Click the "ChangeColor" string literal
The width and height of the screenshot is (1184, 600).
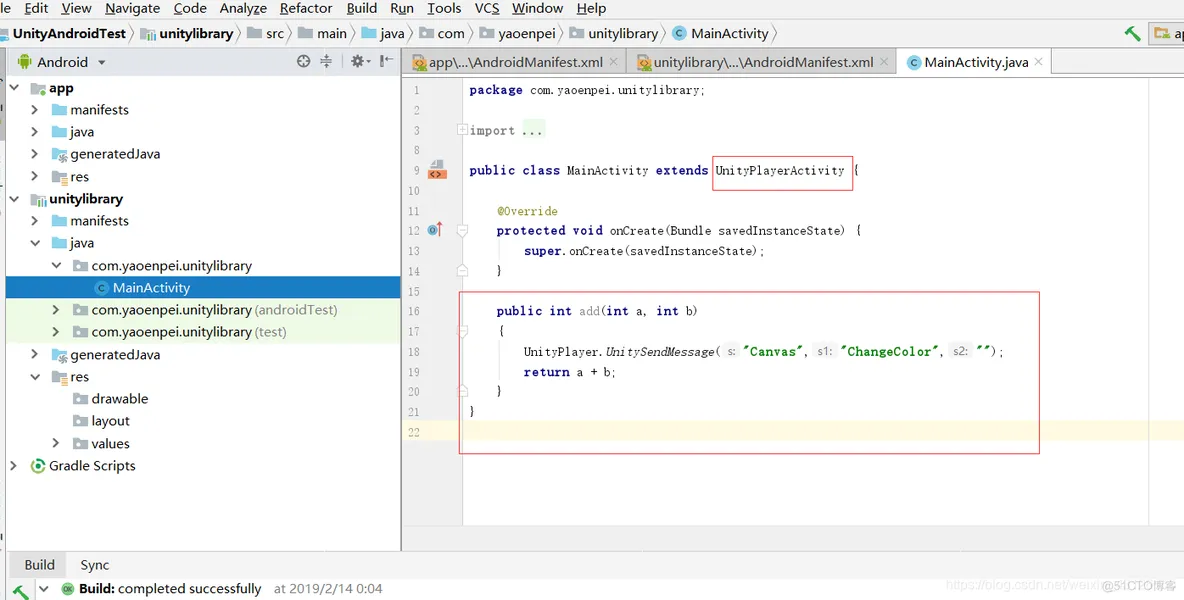(x=890, y=352)
